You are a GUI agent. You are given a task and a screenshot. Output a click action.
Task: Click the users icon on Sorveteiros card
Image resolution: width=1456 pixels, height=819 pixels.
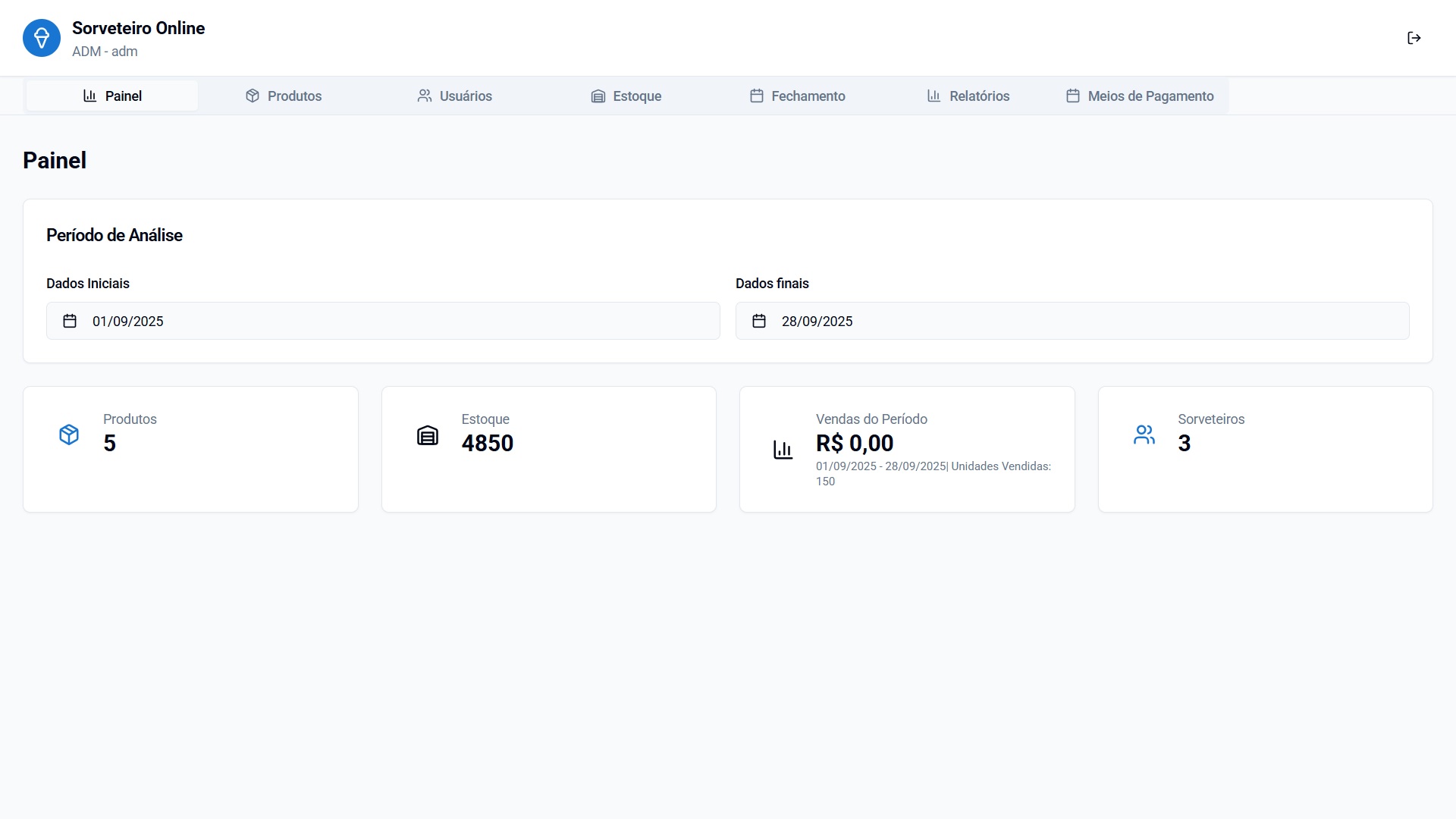[x=1144, y=435]
